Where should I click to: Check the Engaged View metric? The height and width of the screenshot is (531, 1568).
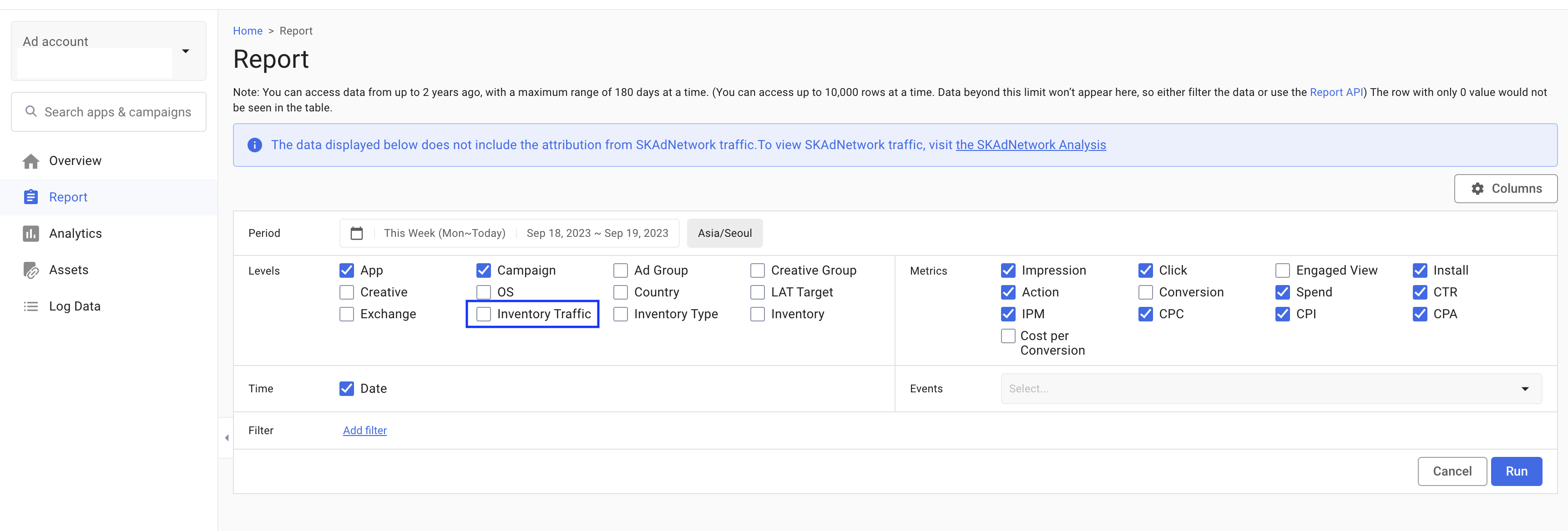click(1283, 270)
